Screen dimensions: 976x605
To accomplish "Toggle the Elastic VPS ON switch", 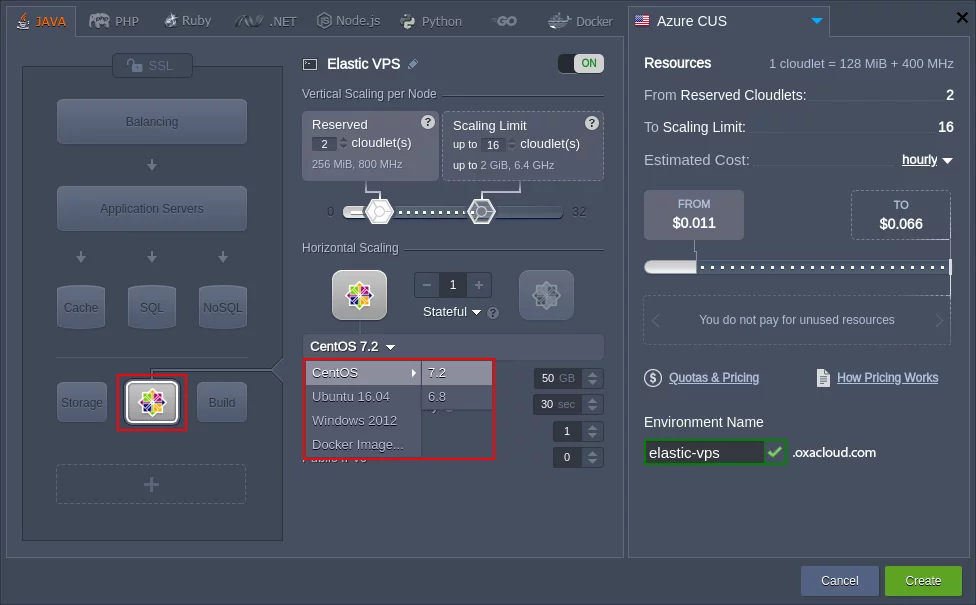I will [x=581, y=63].
